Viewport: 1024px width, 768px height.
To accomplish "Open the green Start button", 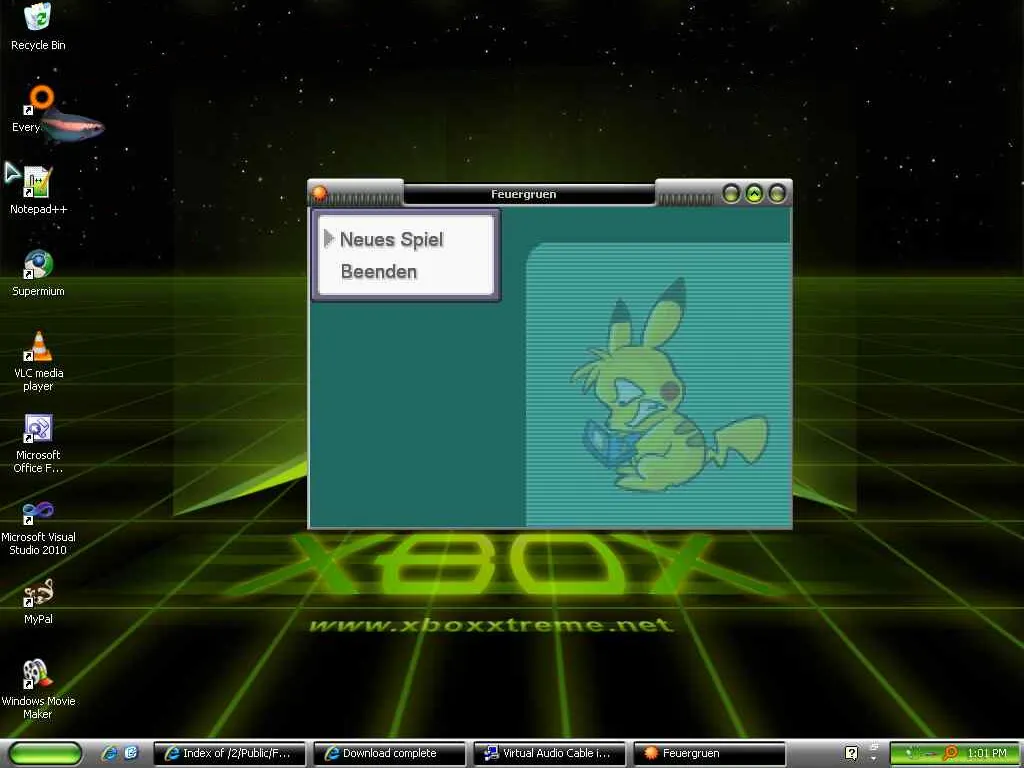I will point(46,753).
